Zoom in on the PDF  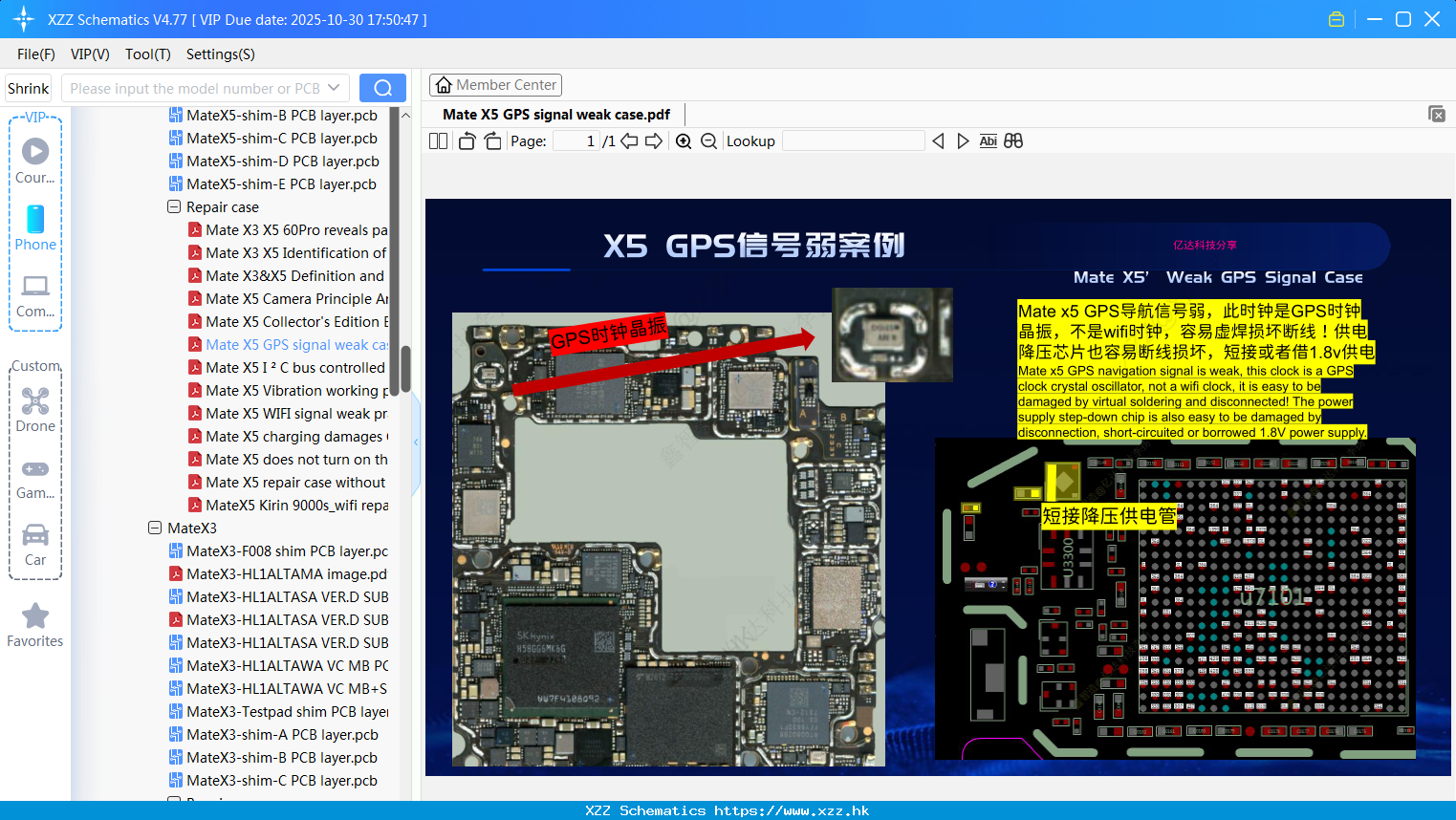pos(684,141)
